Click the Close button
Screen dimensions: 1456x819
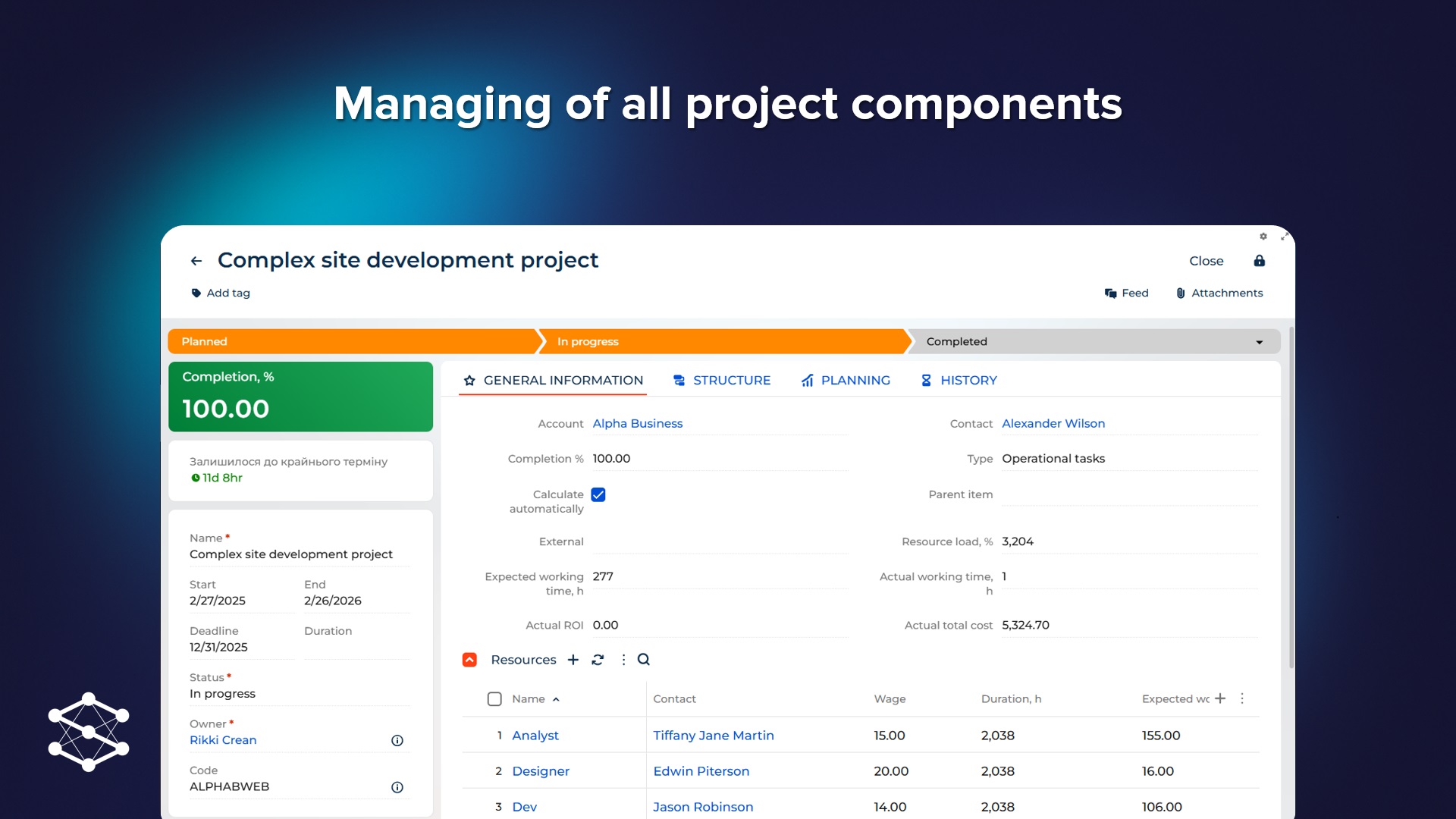1206,261
